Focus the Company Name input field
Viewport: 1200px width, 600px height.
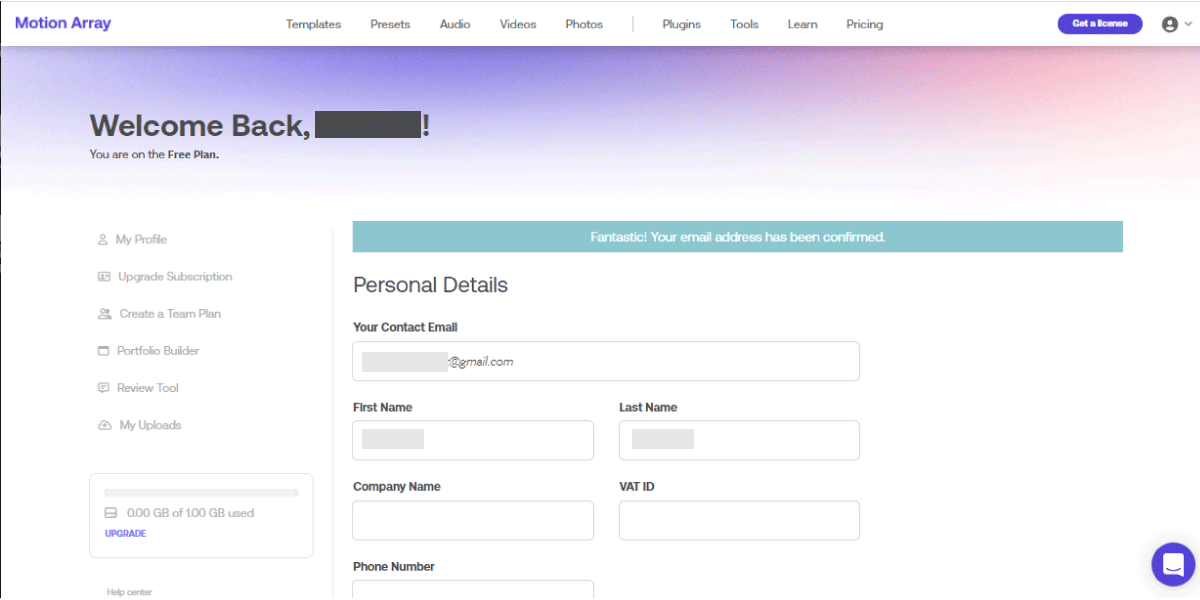(473, 521)
